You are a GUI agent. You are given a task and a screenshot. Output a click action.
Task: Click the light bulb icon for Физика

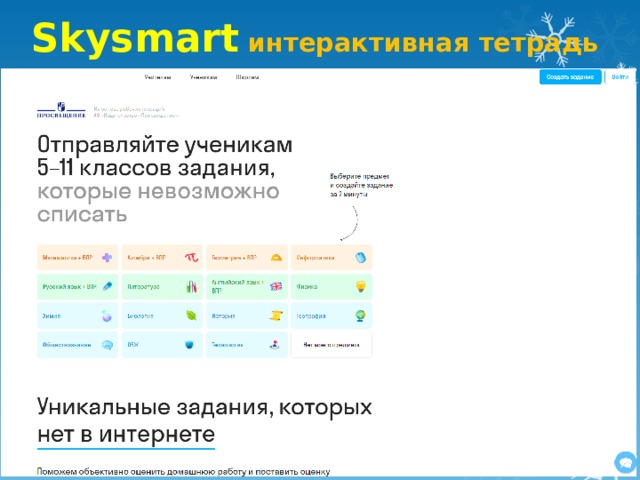pos(360,286)
